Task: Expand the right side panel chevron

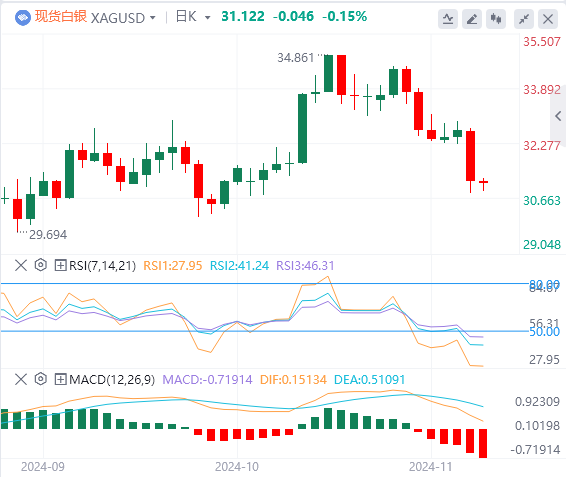Action: click(x=558, y=116)
